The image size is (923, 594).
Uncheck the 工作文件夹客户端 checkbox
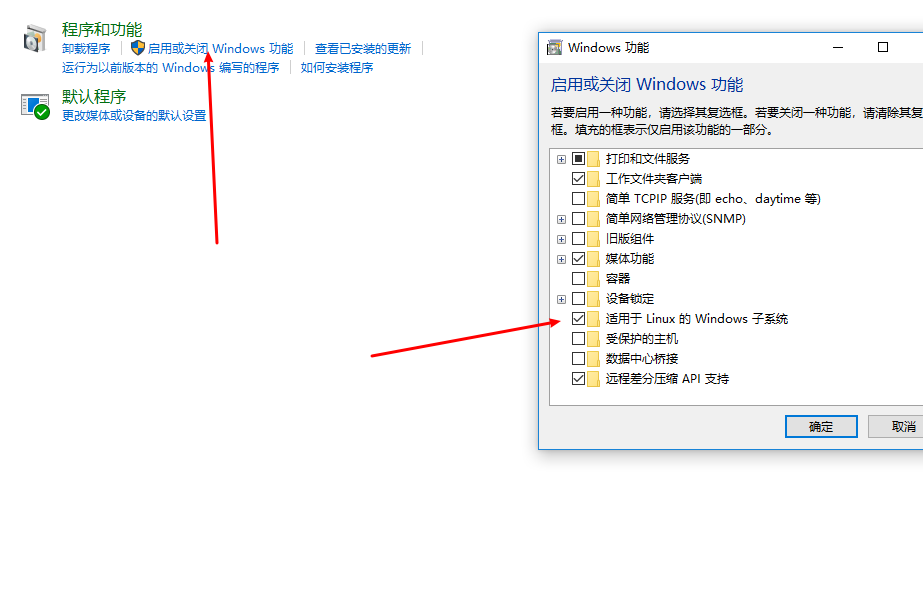point(579,179)
